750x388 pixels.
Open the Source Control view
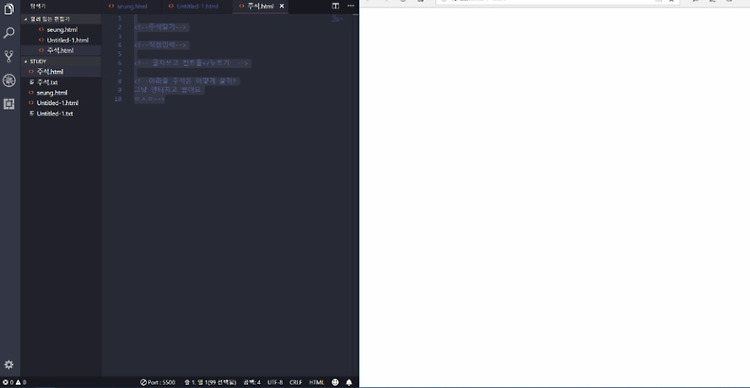[9, 56]
